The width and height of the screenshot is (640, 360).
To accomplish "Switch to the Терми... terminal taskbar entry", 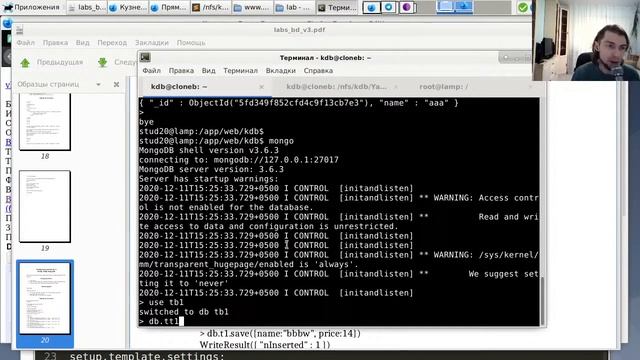I will pyautogui.click(x=337, y=7).
